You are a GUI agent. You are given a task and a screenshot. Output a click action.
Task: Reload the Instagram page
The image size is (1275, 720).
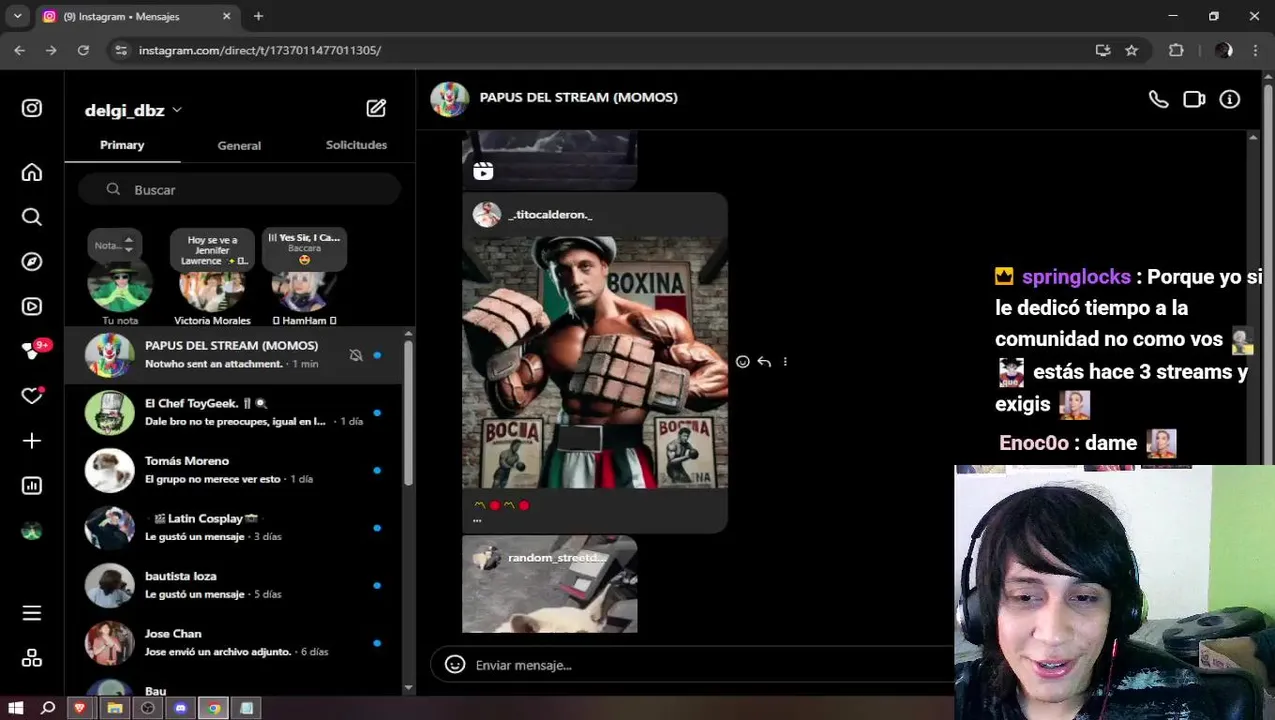pos(83,50)
